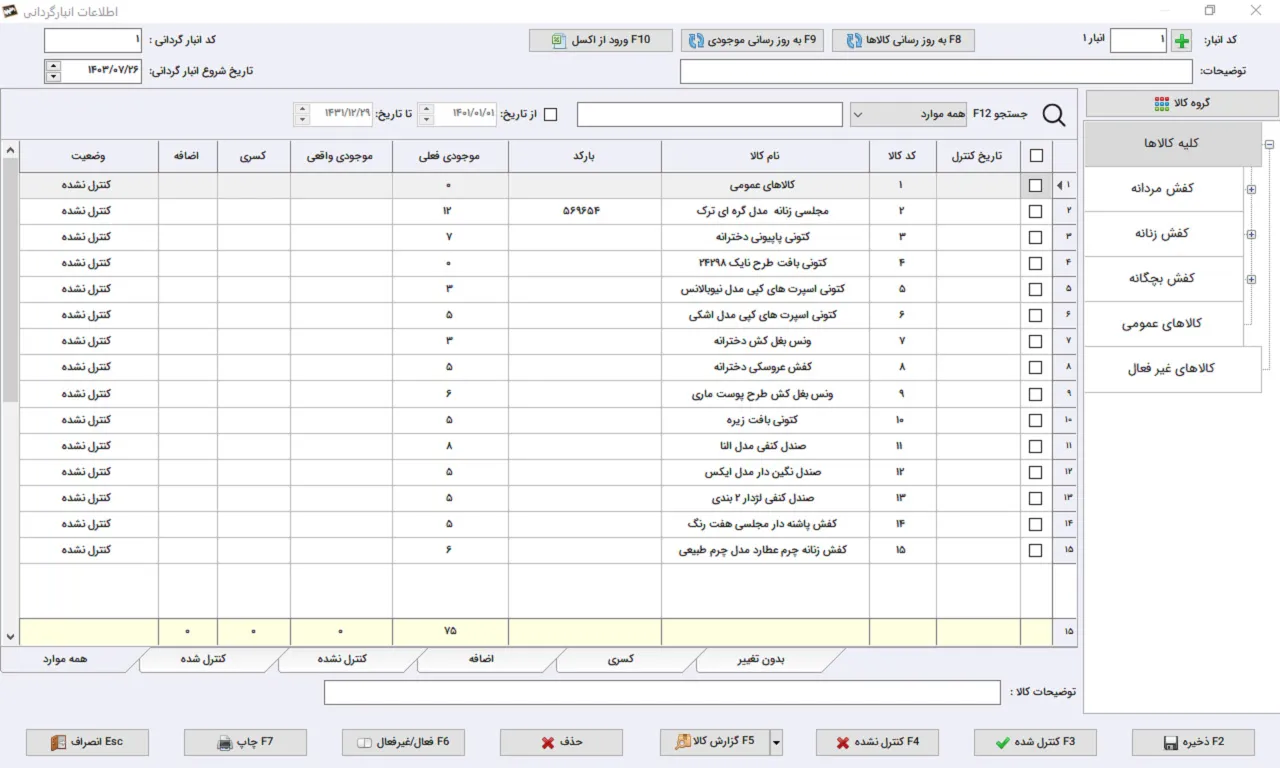
Task: Click refresh icon on F9 inventory update button
Action: (695, 41)
